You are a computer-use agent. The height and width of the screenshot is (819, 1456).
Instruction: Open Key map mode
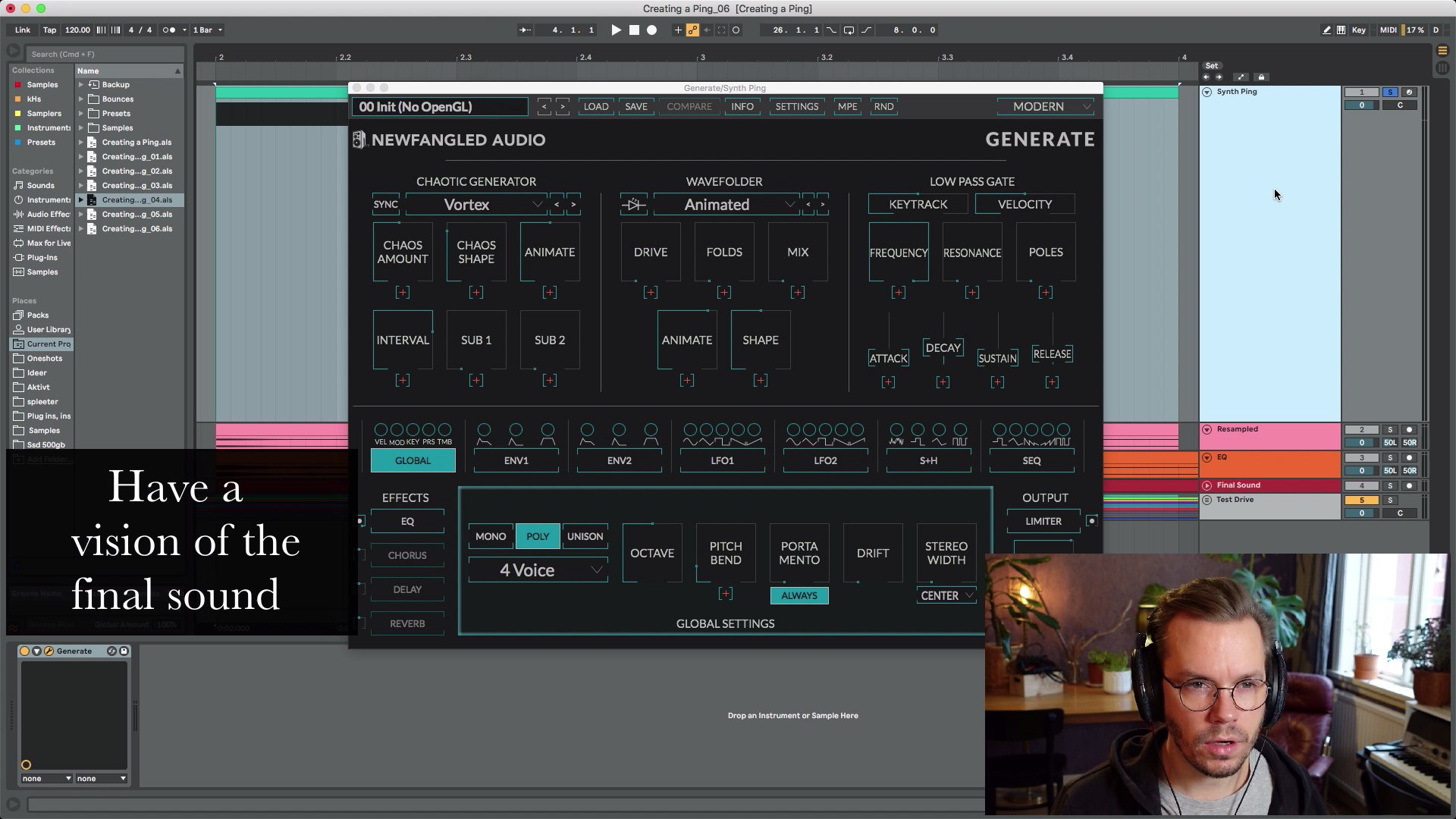click(1358, 30)
